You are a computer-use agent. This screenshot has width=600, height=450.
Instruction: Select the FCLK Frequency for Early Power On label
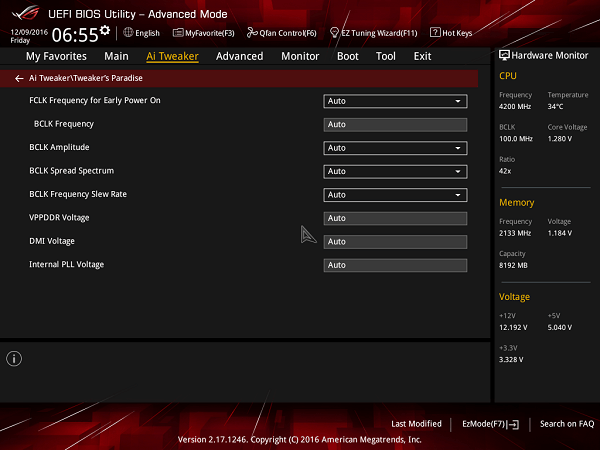(x=95, y=100)
